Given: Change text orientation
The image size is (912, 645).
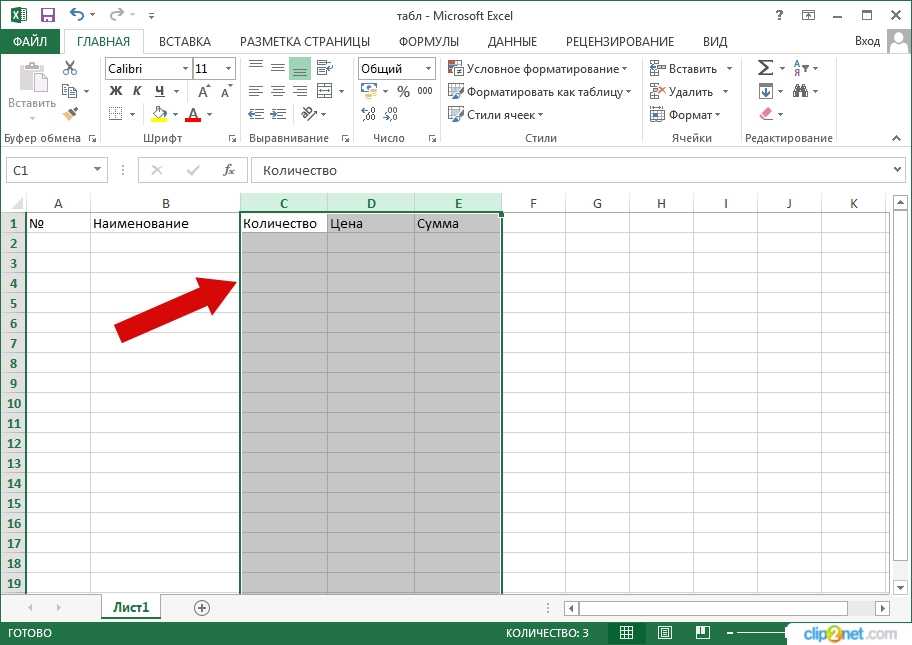Looking at the screenshot, I should click(309, 114).
